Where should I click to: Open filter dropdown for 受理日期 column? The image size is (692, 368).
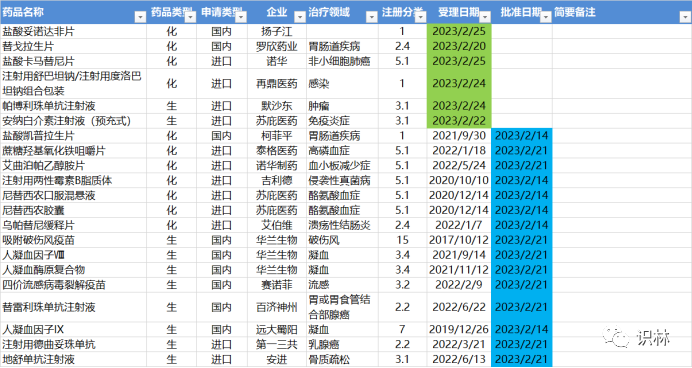(485, 17)
